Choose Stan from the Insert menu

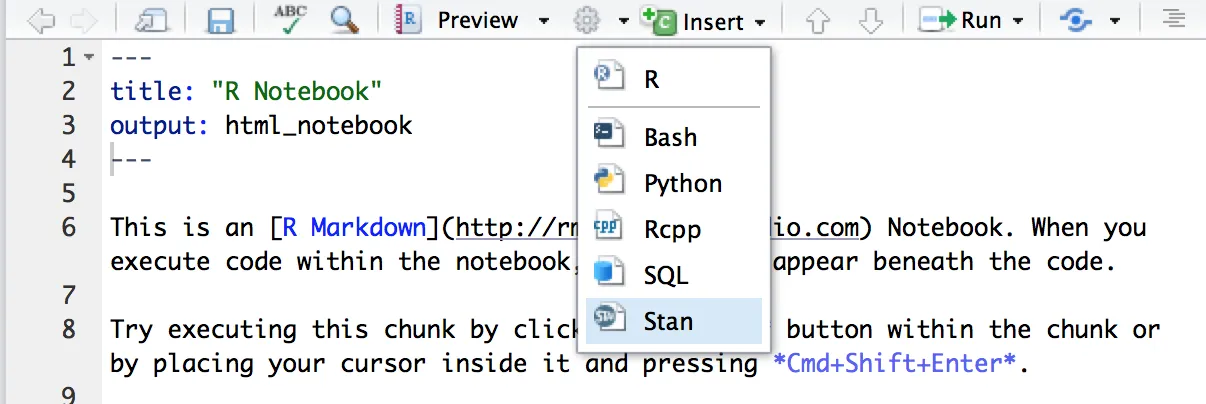[x=674, y=321]
